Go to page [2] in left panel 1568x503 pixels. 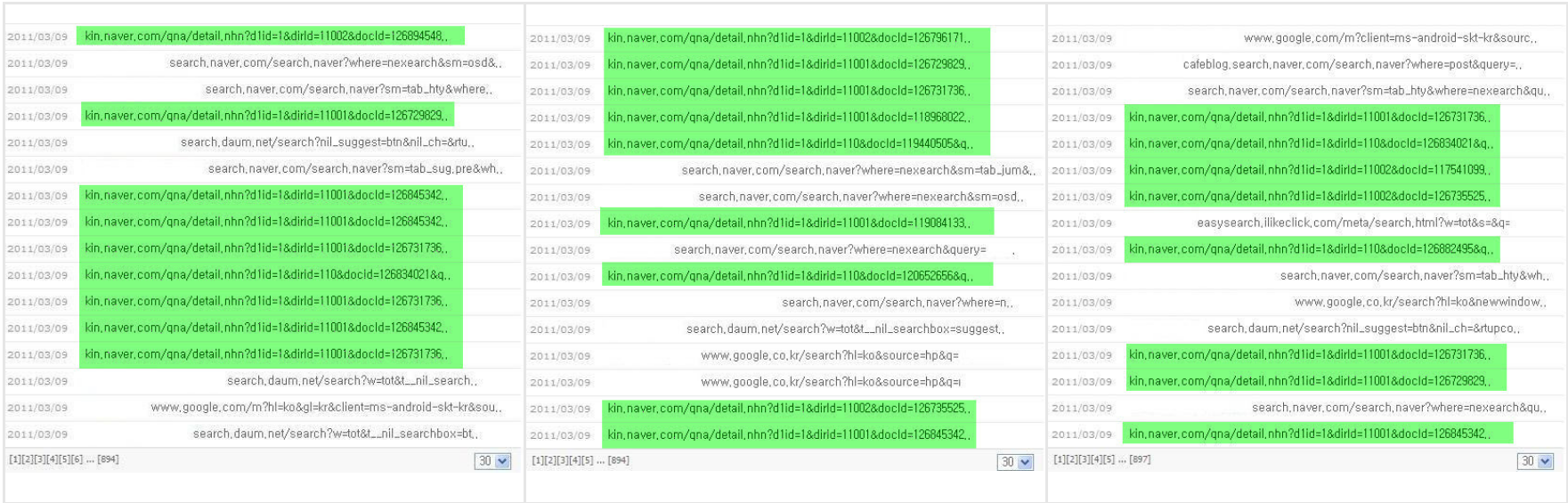[28, 459]
